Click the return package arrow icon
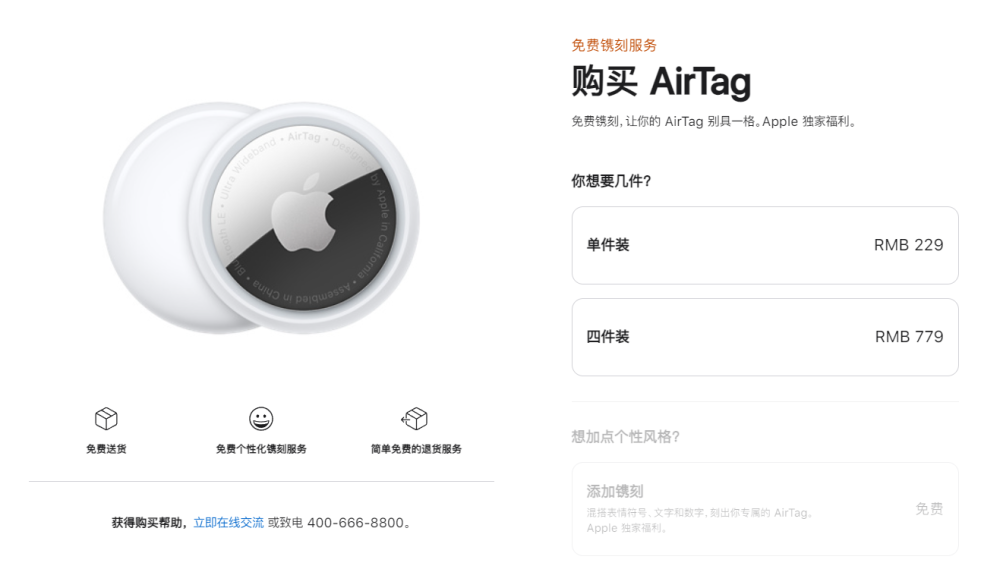 [x=415, y=419]
